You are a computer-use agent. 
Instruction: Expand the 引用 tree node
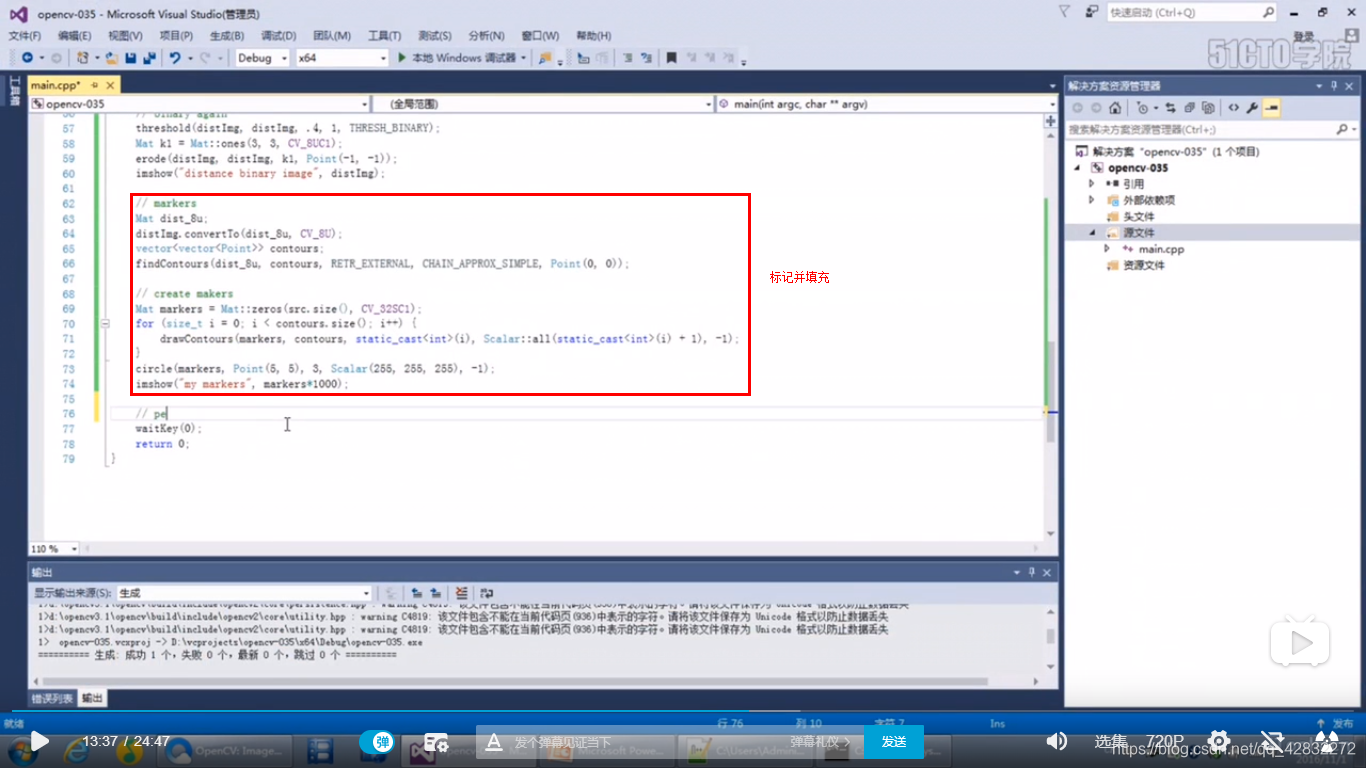tap(1092, 184)
